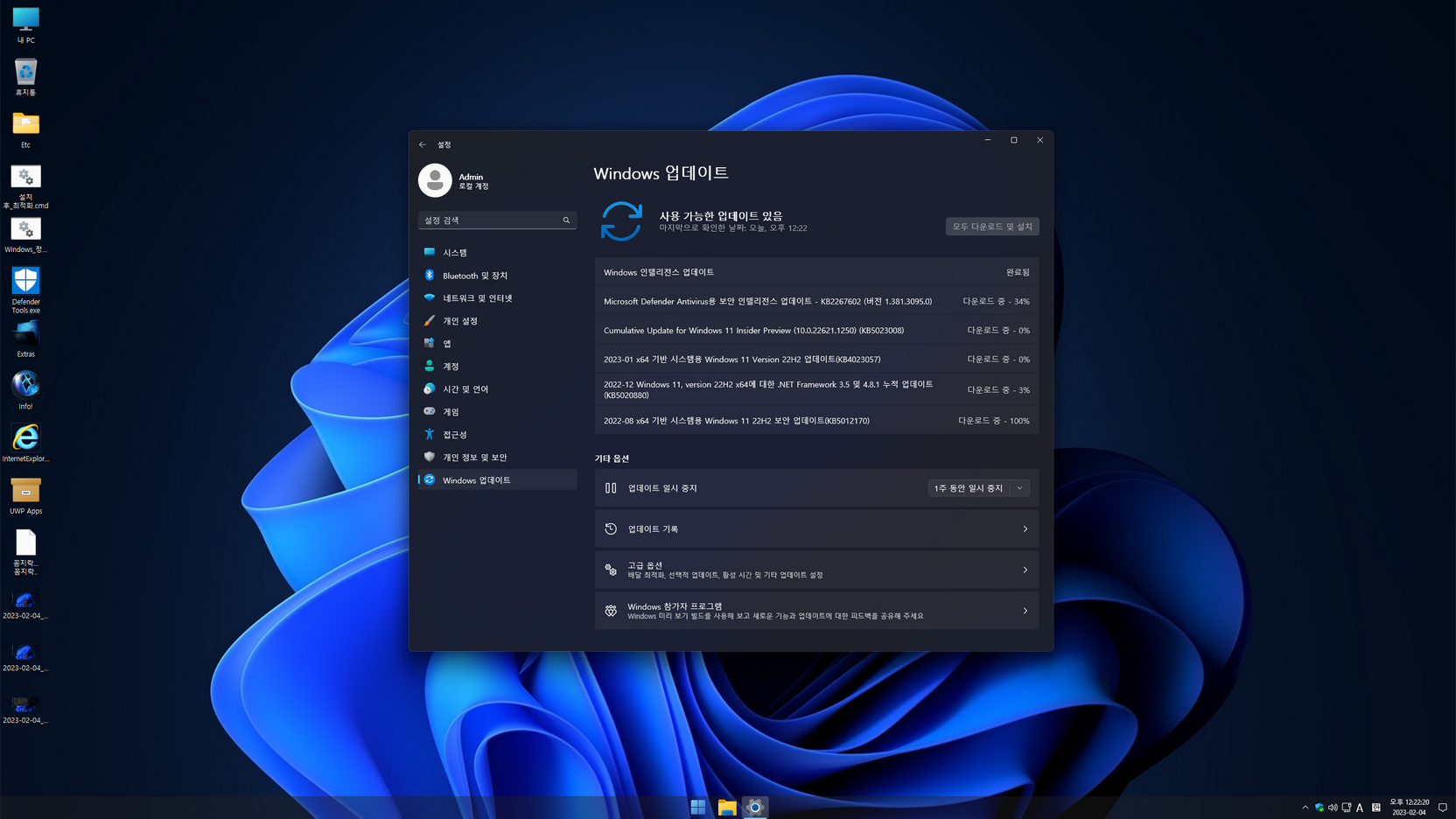Expand pause duration dropdown arrow

click(x=1019, y=488)
